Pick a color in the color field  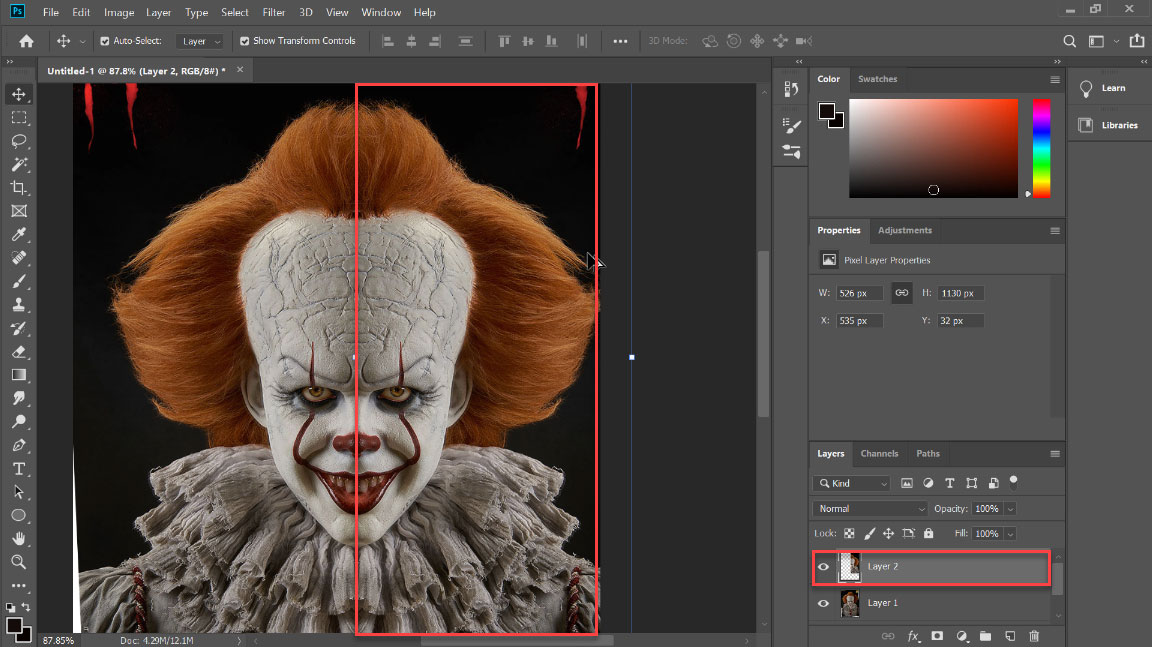[933, 148]
